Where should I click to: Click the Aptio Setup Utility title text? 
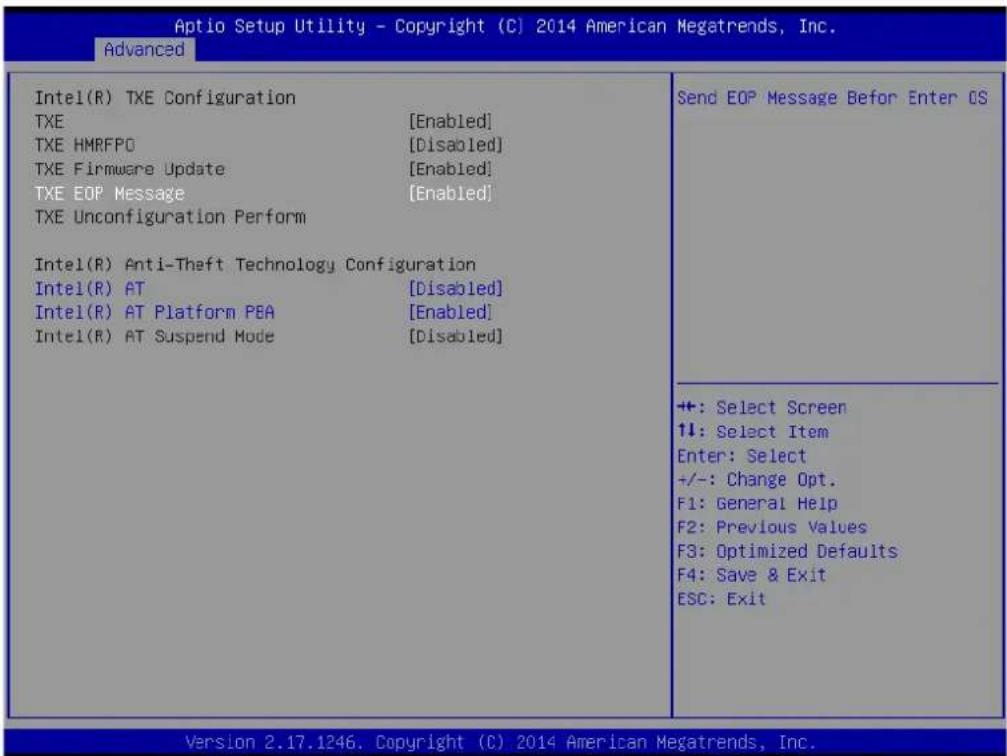pos(505,26)
